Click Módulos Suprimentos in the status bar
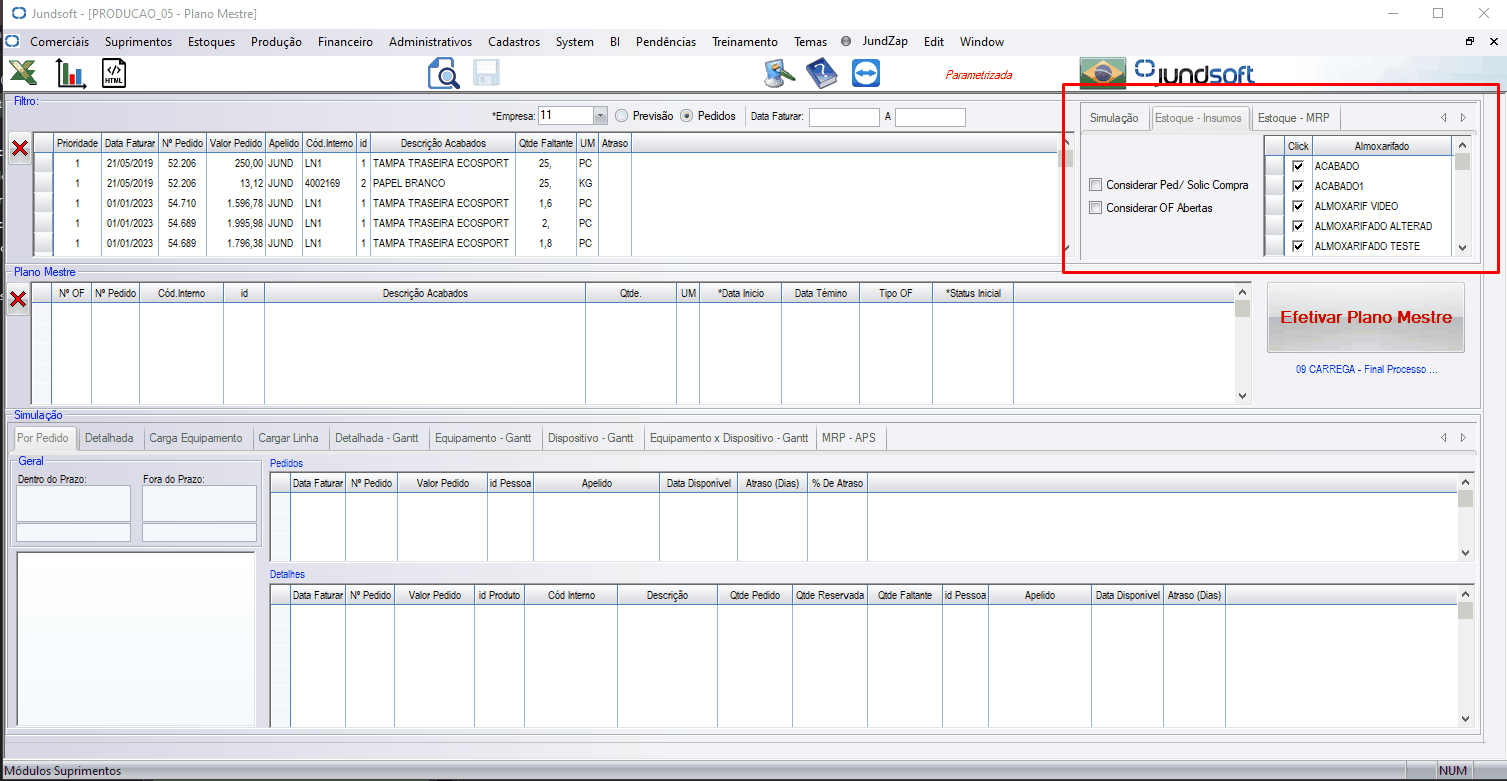Viewport: 1507px width, 781px height. [64, 771]
